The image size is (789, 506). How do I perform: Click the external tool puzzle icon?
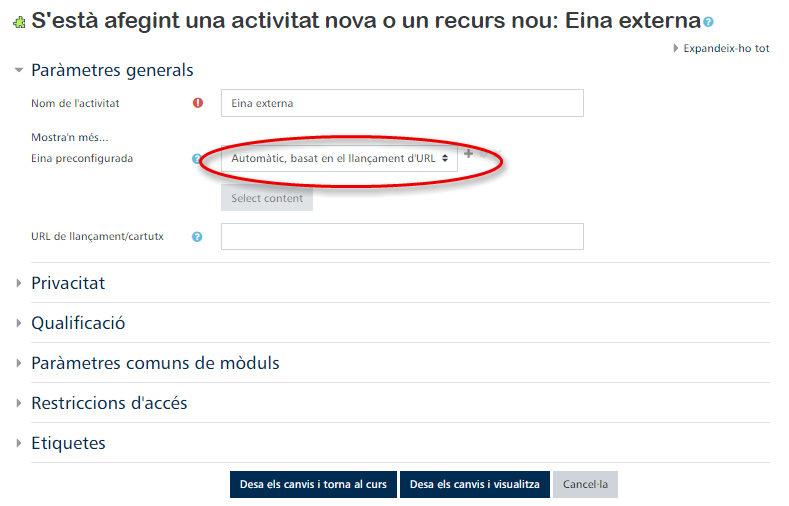pos(18,21)
